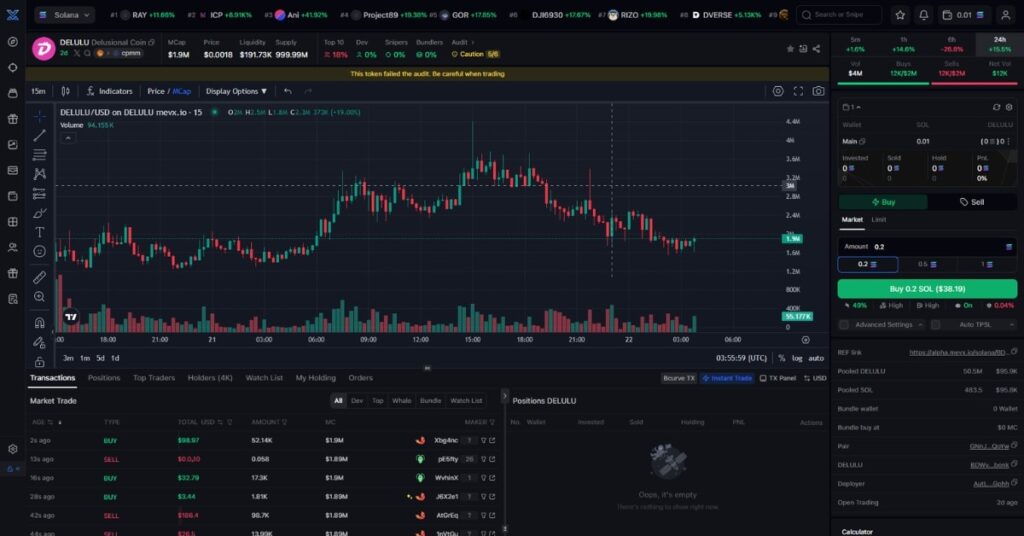Take a chart snapshot with camera icon
Screen dimensions: 1024x536
pyautogui.click(x=818, y=91)
